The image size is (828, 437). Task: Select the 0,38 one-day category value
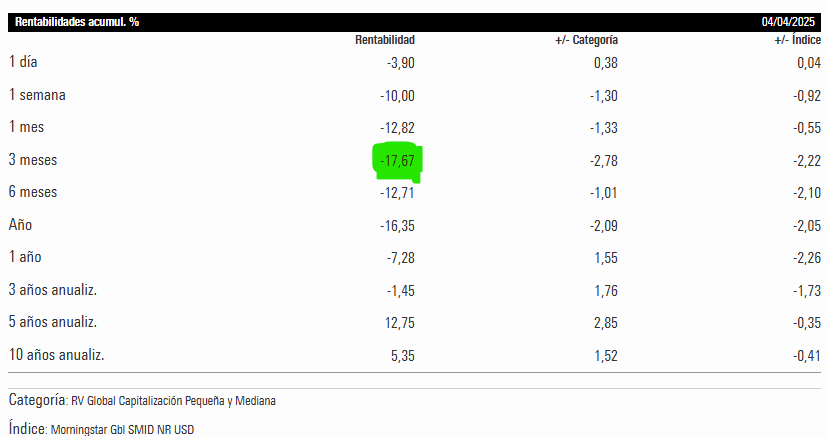[605, 62]
